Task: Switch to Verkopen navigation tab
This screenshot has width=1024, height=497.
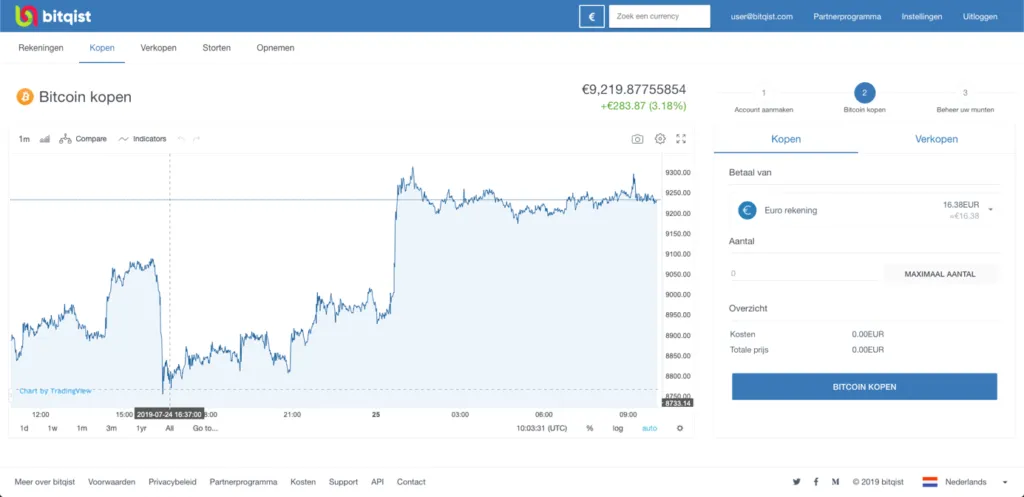Action: (x=159, y=48)
